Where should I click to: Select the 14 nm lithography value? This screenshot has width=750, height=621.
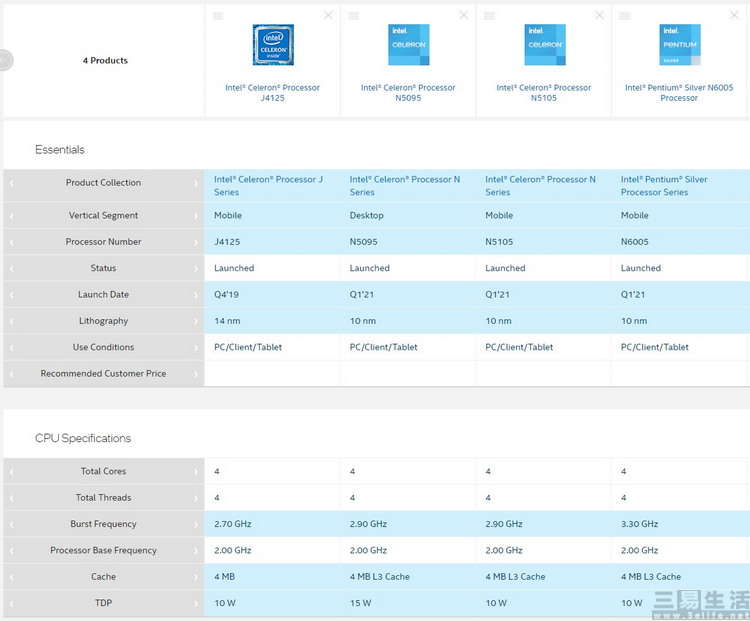pyautogui.click(x=227, y=321)
